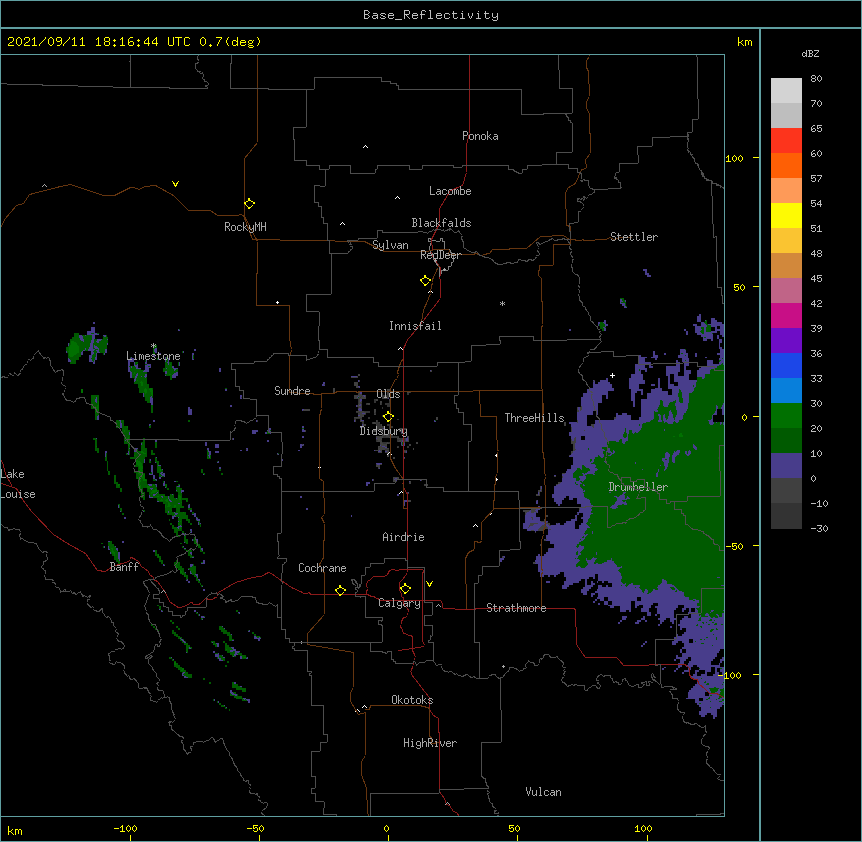
Task: Select white asterisk marker above Limestone label
Action: pyautogui.click(x=154, y=346)
